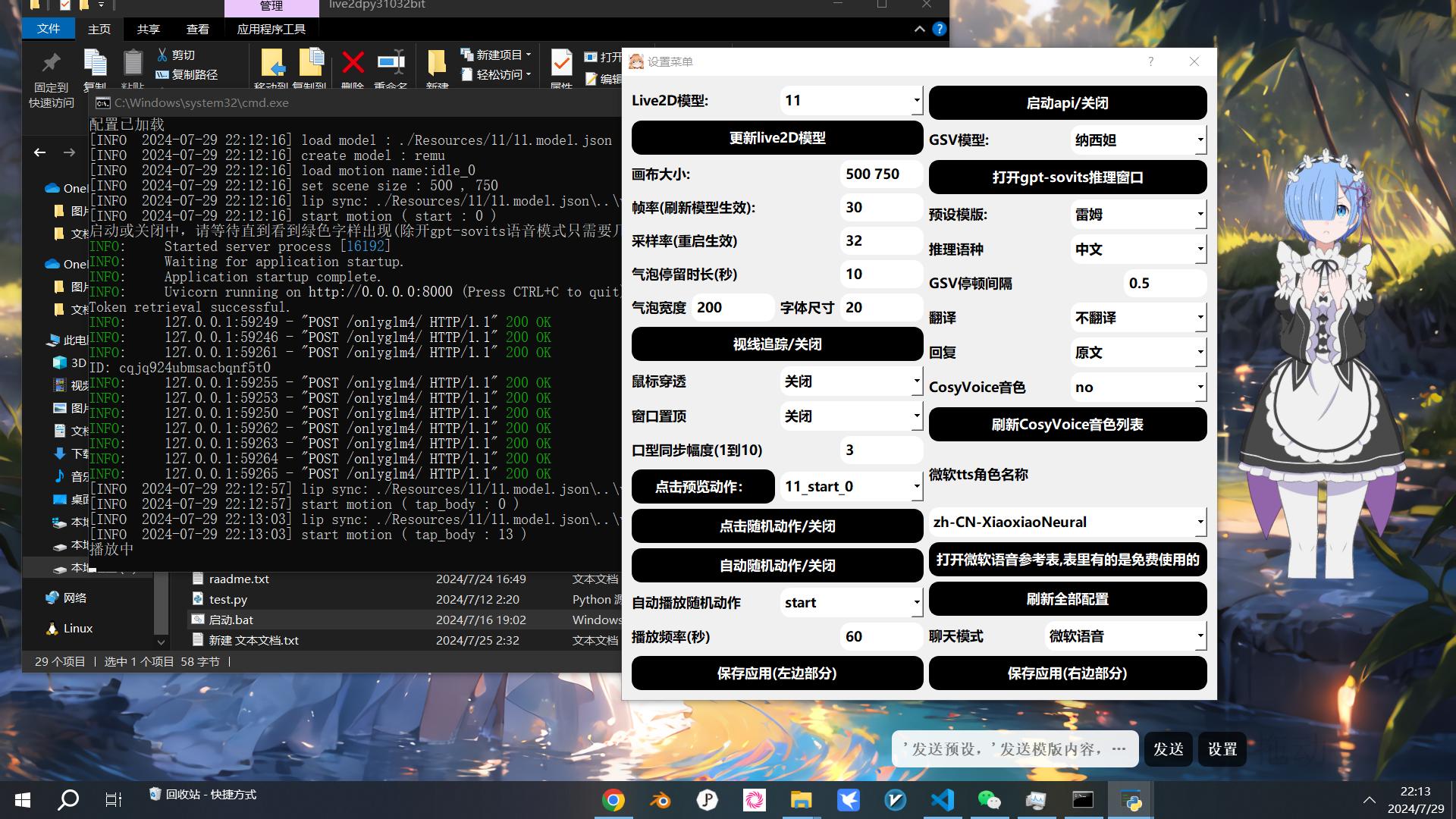Toggle 视线追踪/关闭 button
1456x819 pixels.
pyautogui.click(x=777, y=344)
